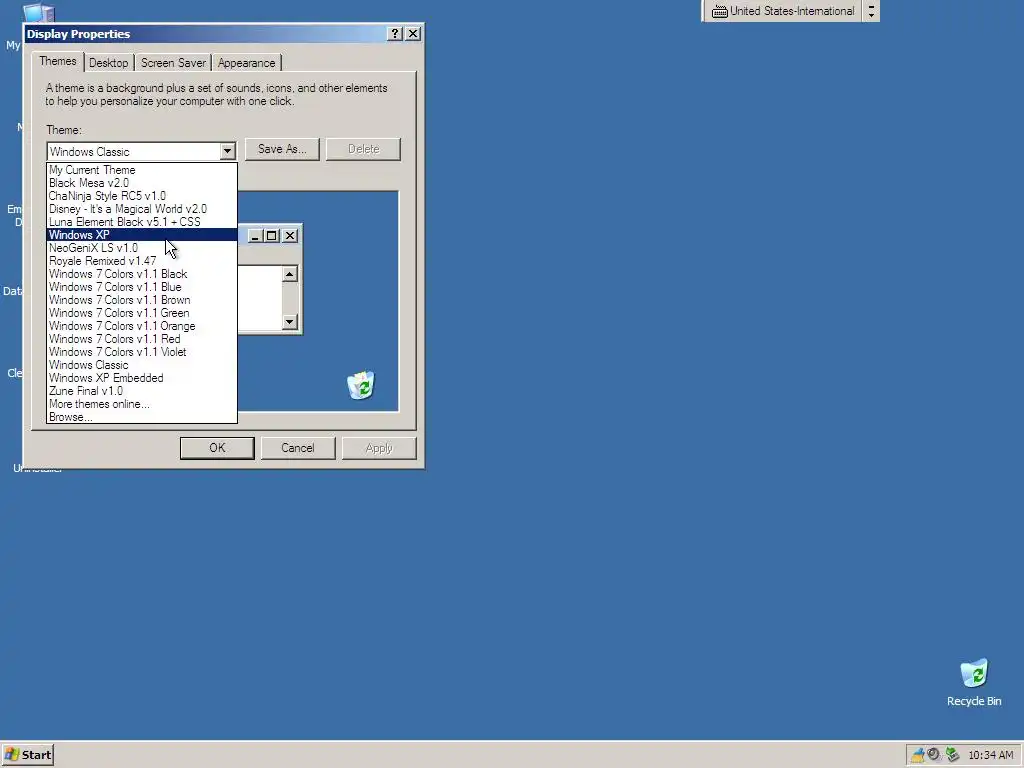Select Windows 7 Colors v1.1 Violet
This screenshot has height=768, width=1024.
pyautogui.click(x=142, y=352)
